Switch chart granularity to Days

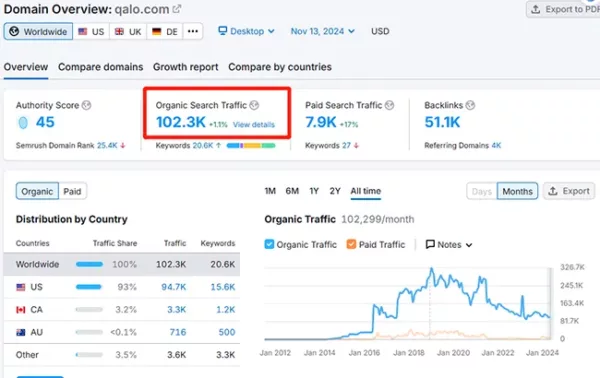coord(481,191)
